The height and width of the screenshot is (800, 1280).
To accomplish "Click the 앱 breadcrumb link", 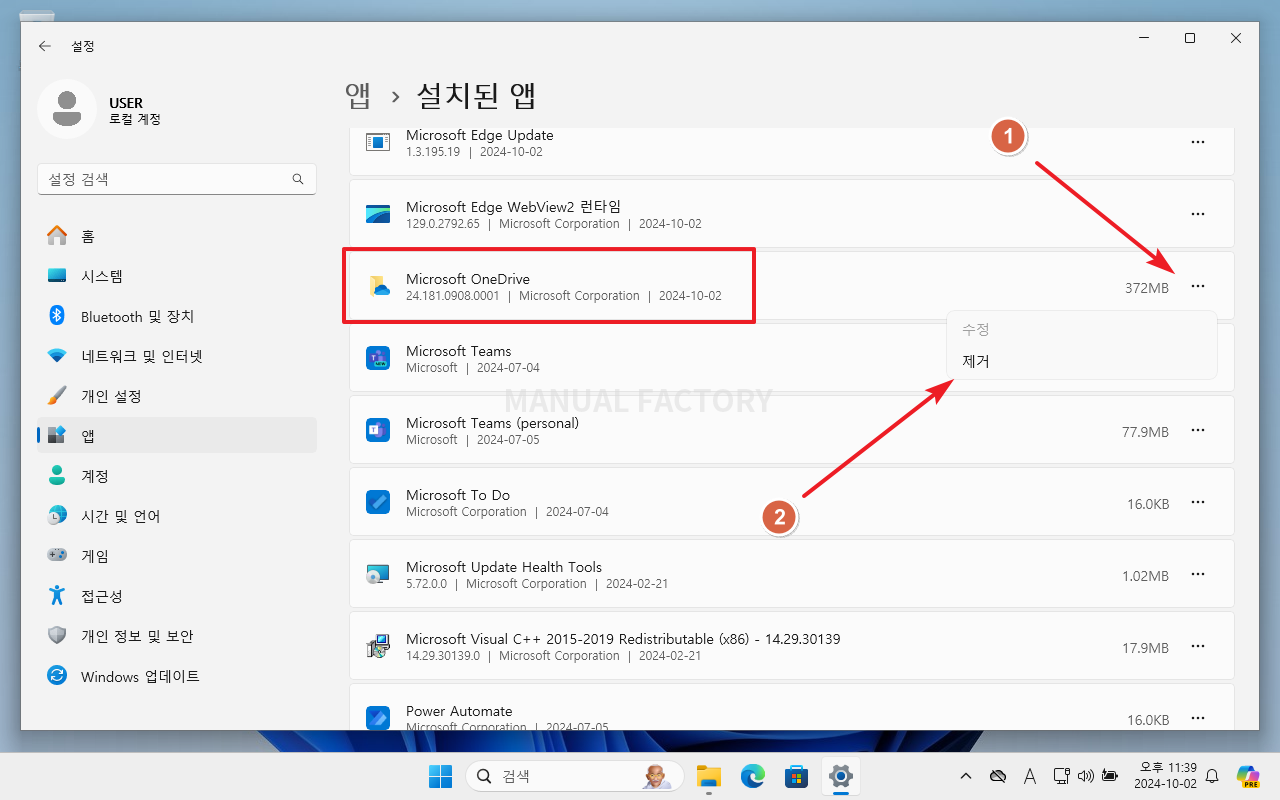I will [358, 96].
